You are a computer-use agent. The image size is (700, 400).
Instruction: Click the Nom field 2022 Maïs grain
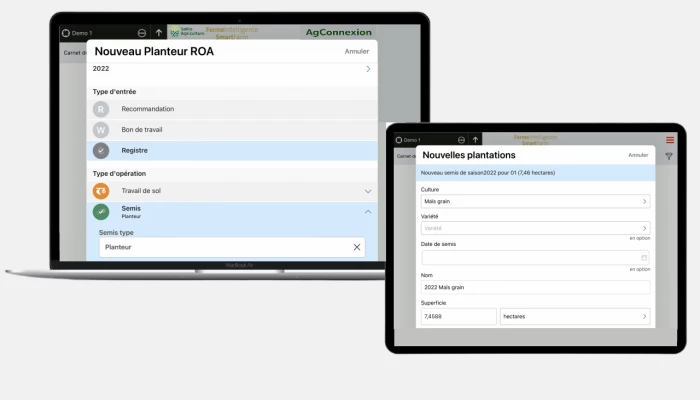coord(535,287)
